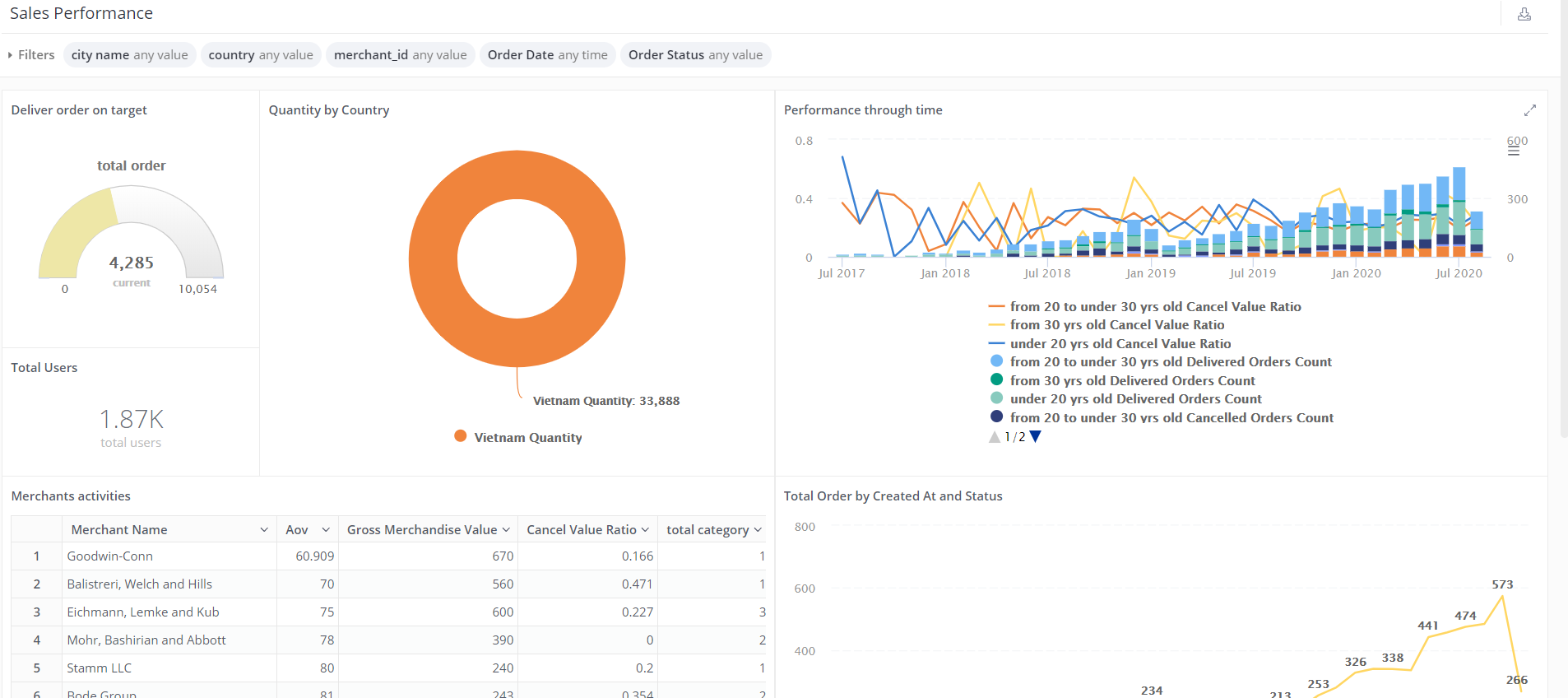Screen dimensions: 1568x698
Task: Select the Stamm LLC merchant cell
Action: pyautogui.click(x=169, y=668)
